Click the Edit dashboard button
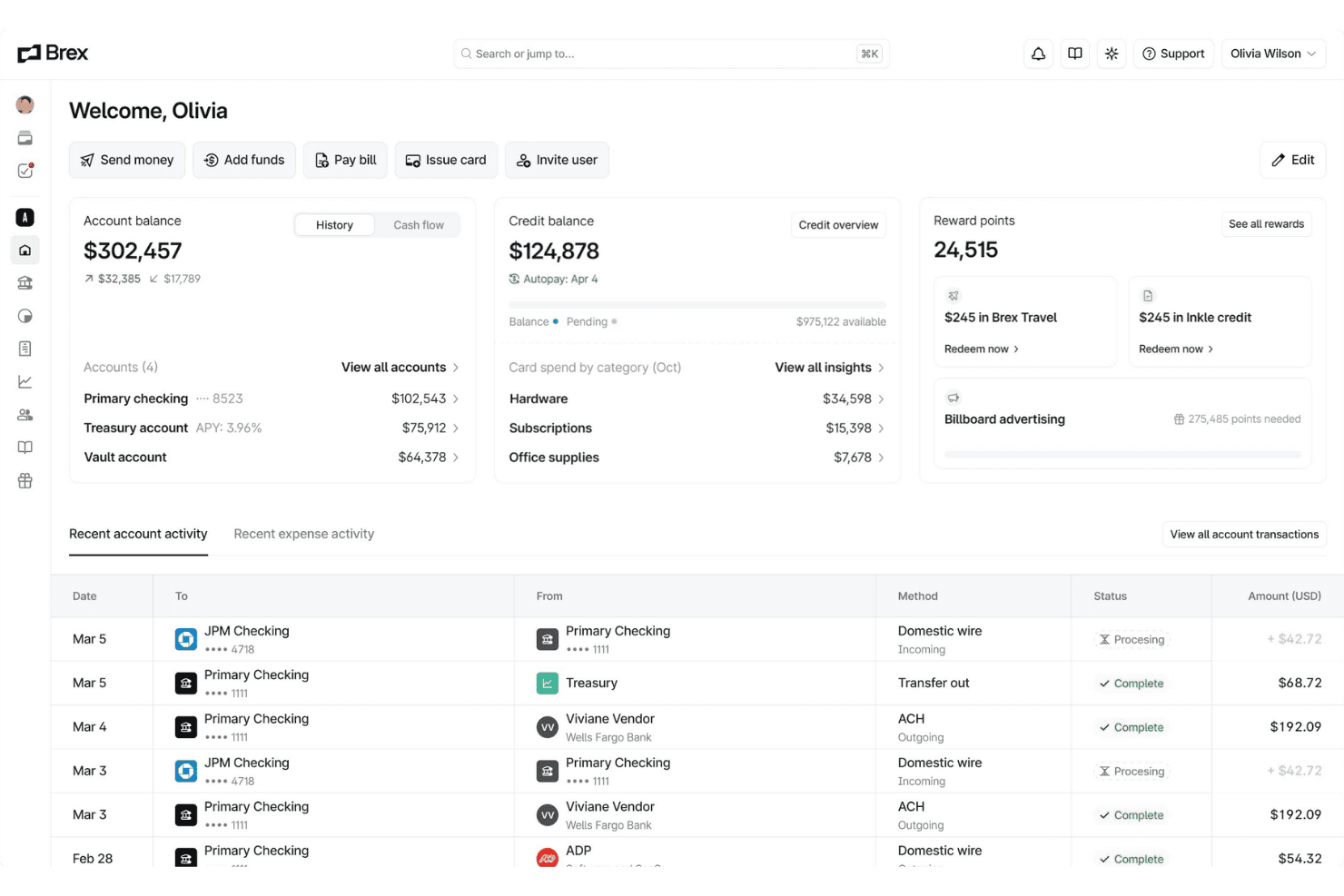 click(x=1293, y=160)
